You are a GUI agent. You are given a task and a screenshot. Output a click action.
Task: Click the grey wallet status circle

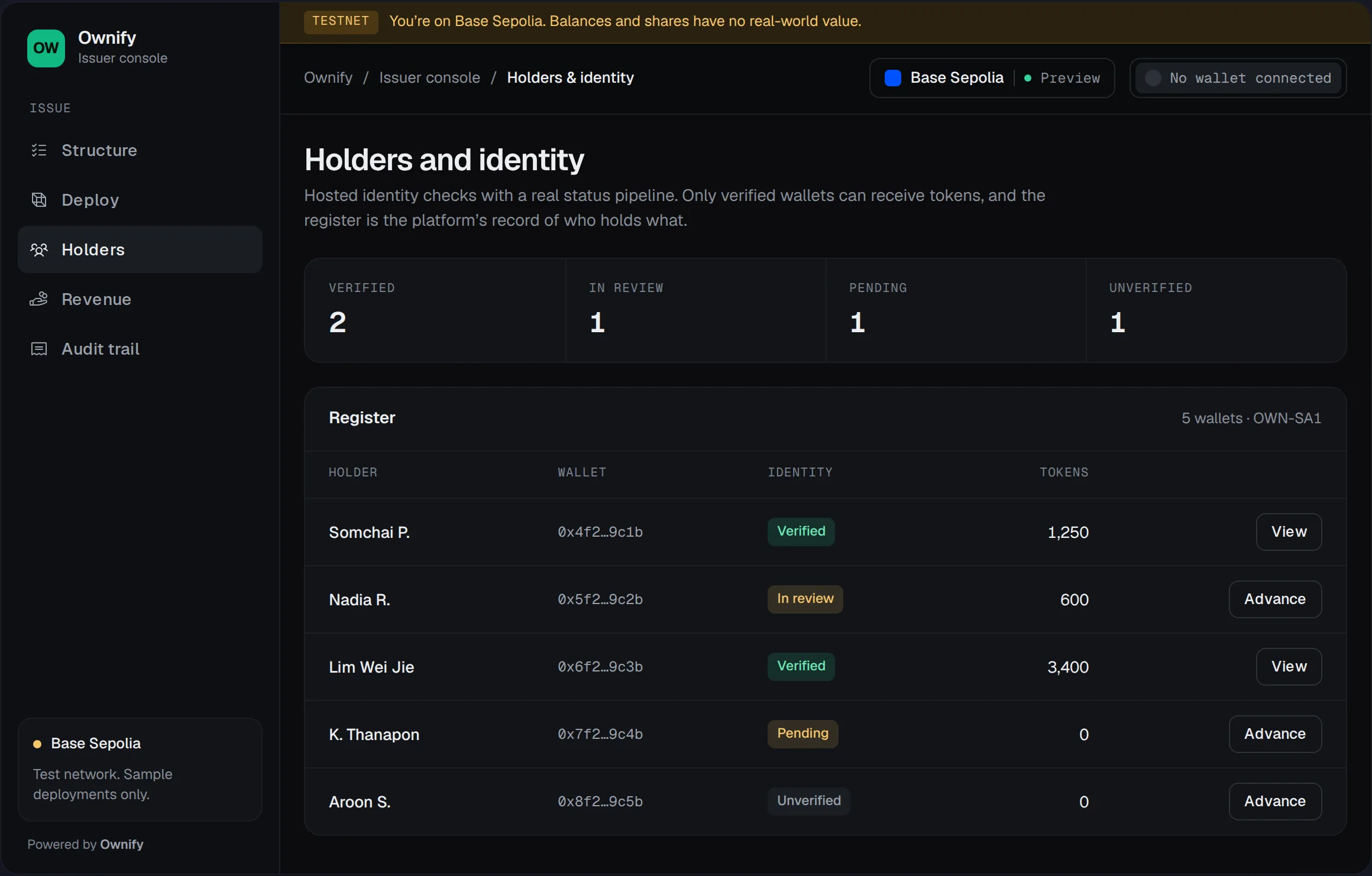pos(1153,78)
